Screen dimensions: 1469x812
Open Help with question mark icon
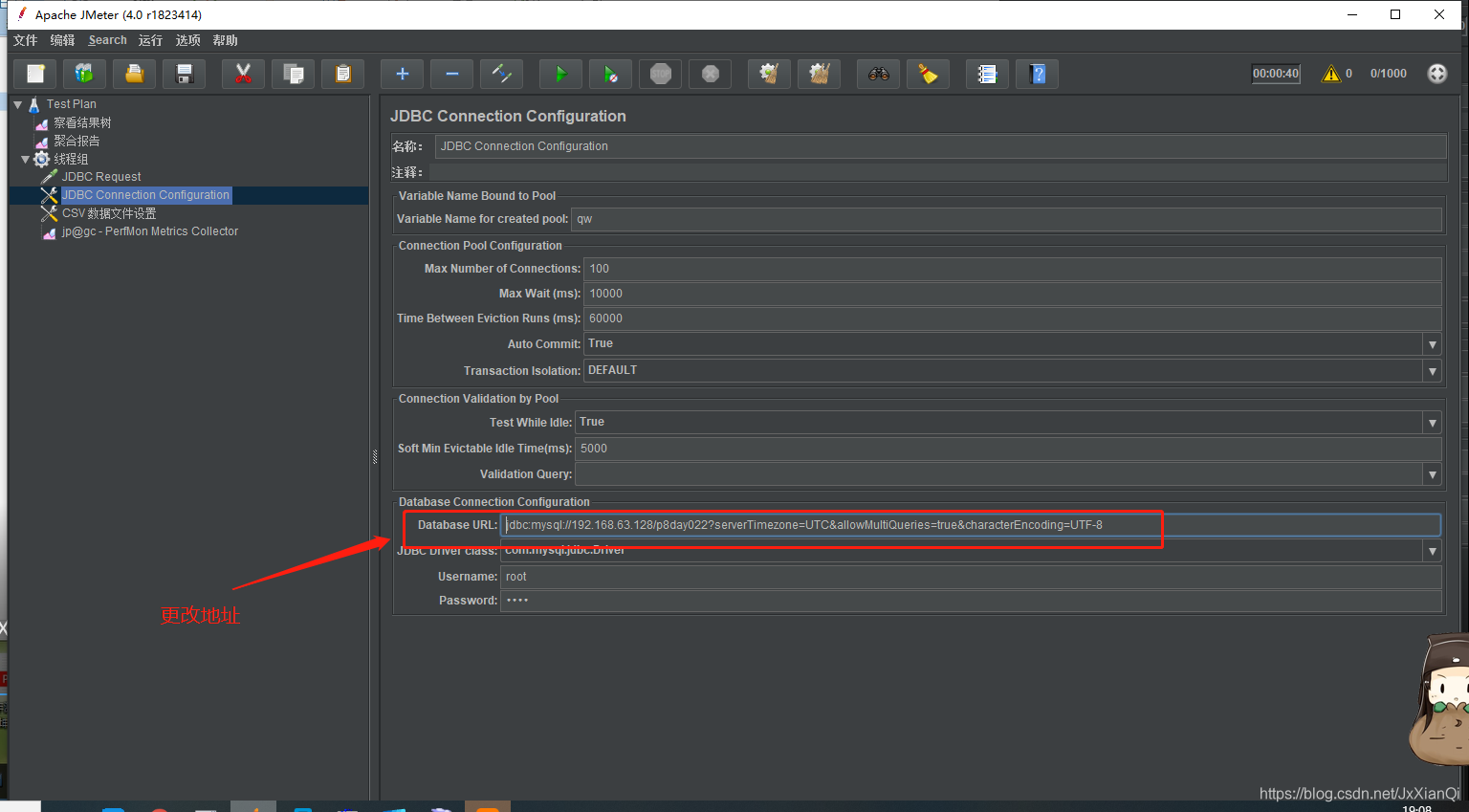tap(1037, 74)
